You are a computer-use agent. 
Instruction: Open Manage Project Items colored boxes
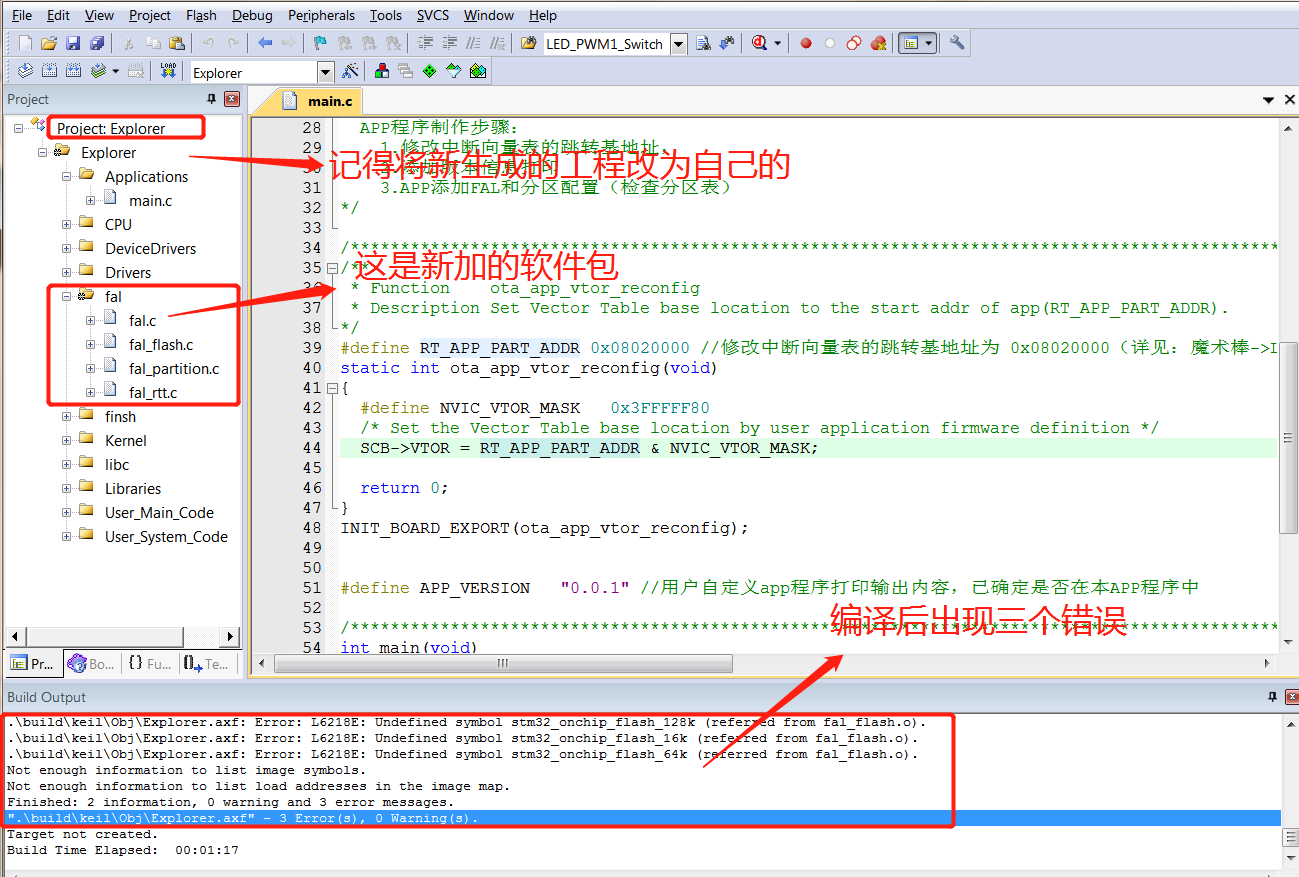coord(381,72)
